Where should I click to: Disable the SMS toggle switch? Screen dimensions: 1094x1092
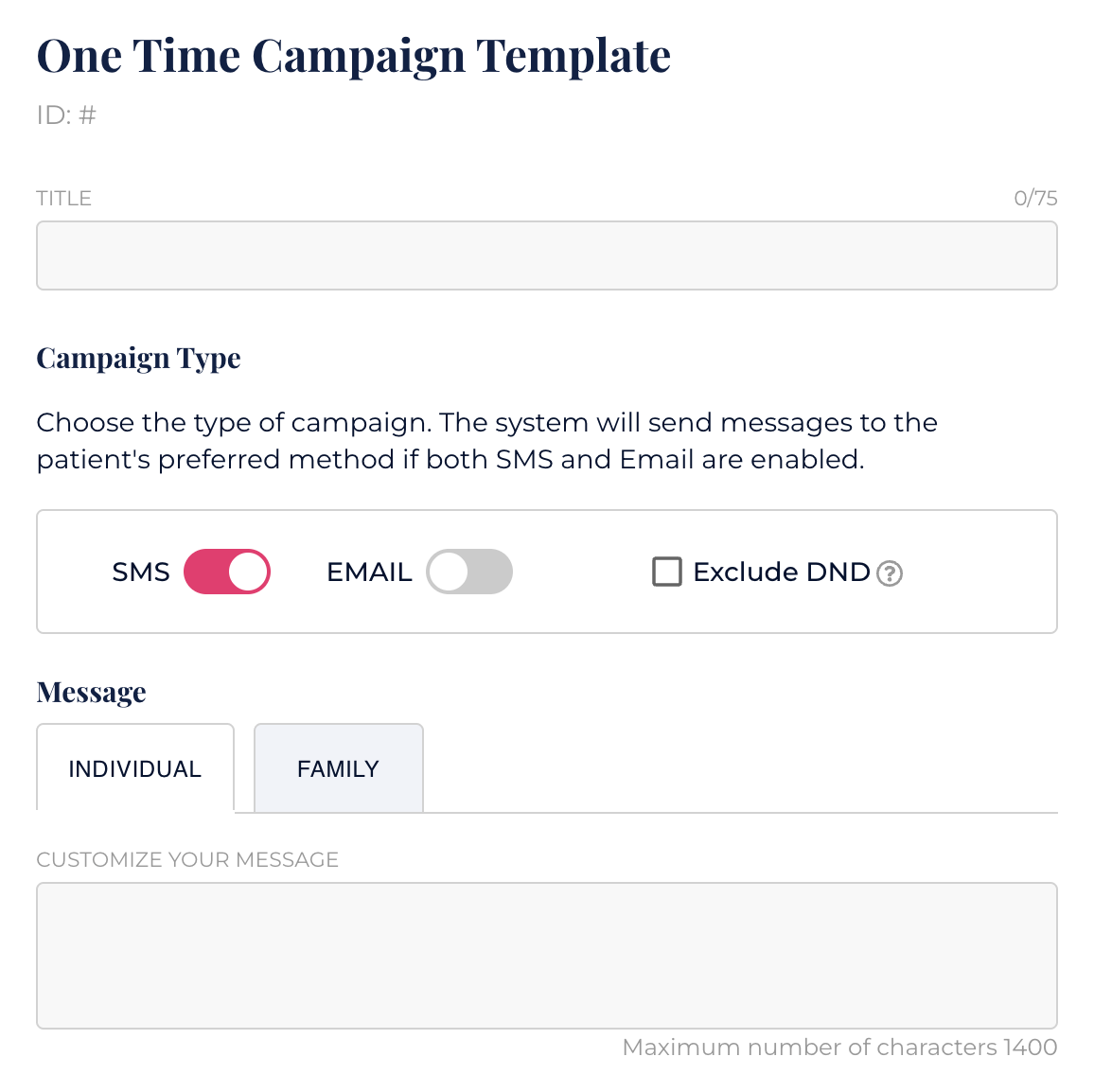coord(227,572)
